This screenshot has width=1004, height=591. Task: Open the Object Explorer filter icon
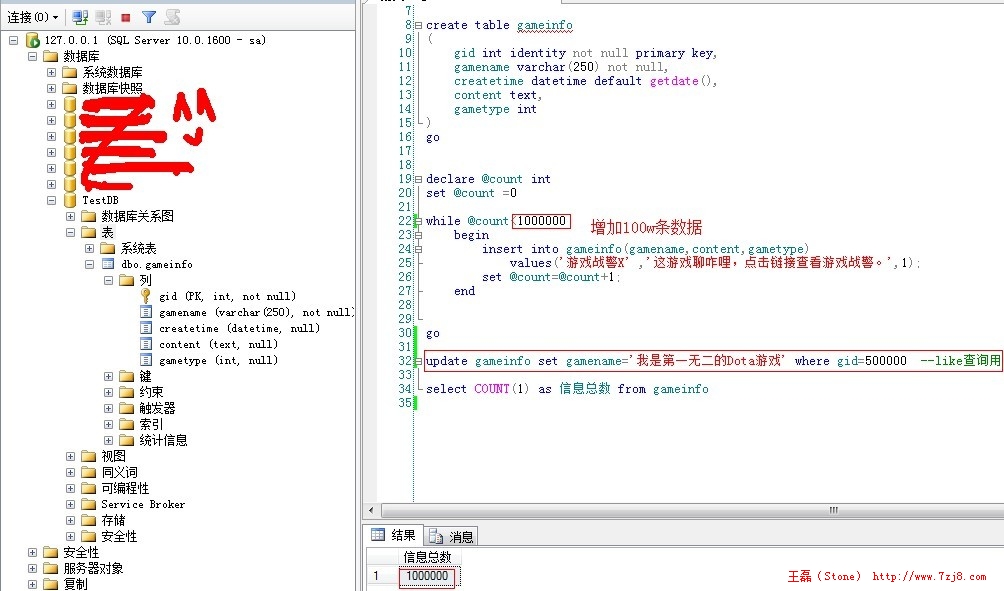(149, 16)
